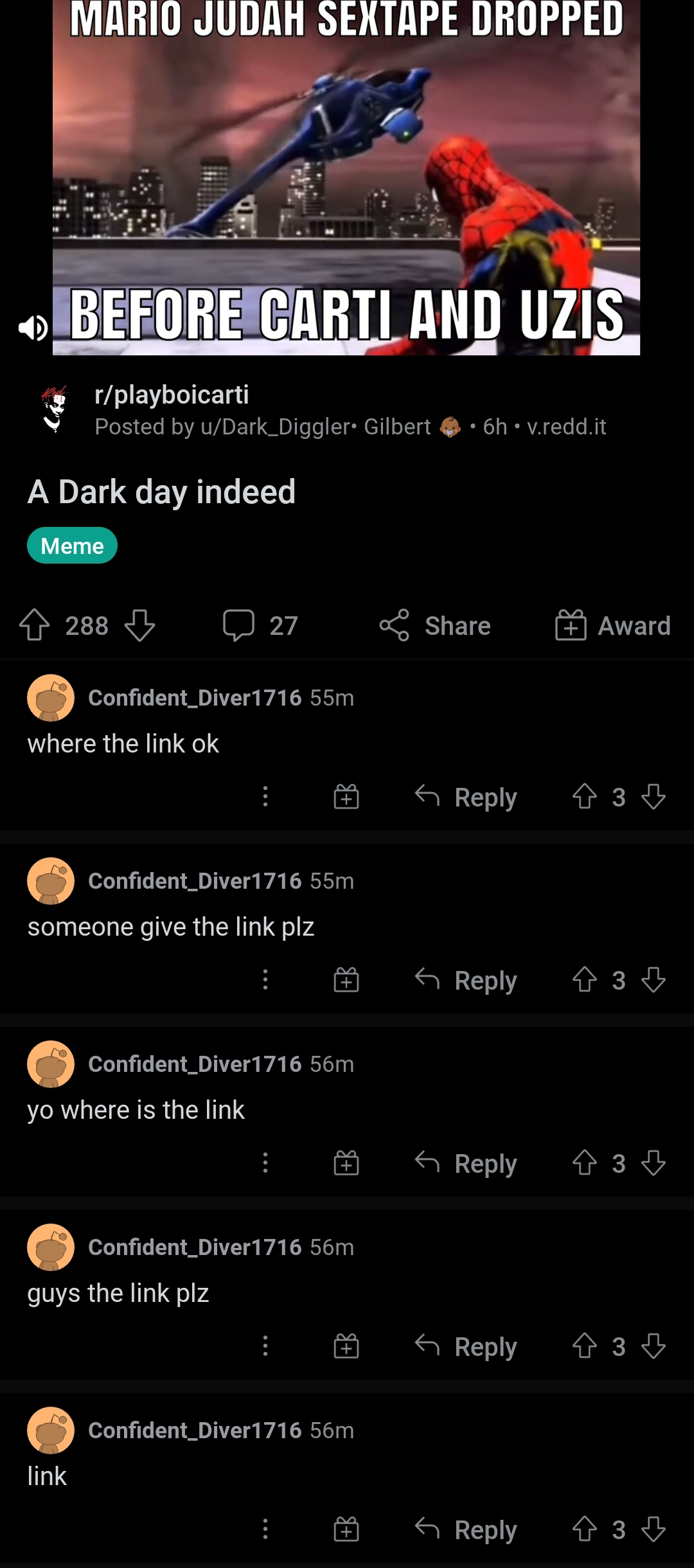Give an Award to the post
The height and width of the screenshot is (1568, 694).
[x=612, y=625]
